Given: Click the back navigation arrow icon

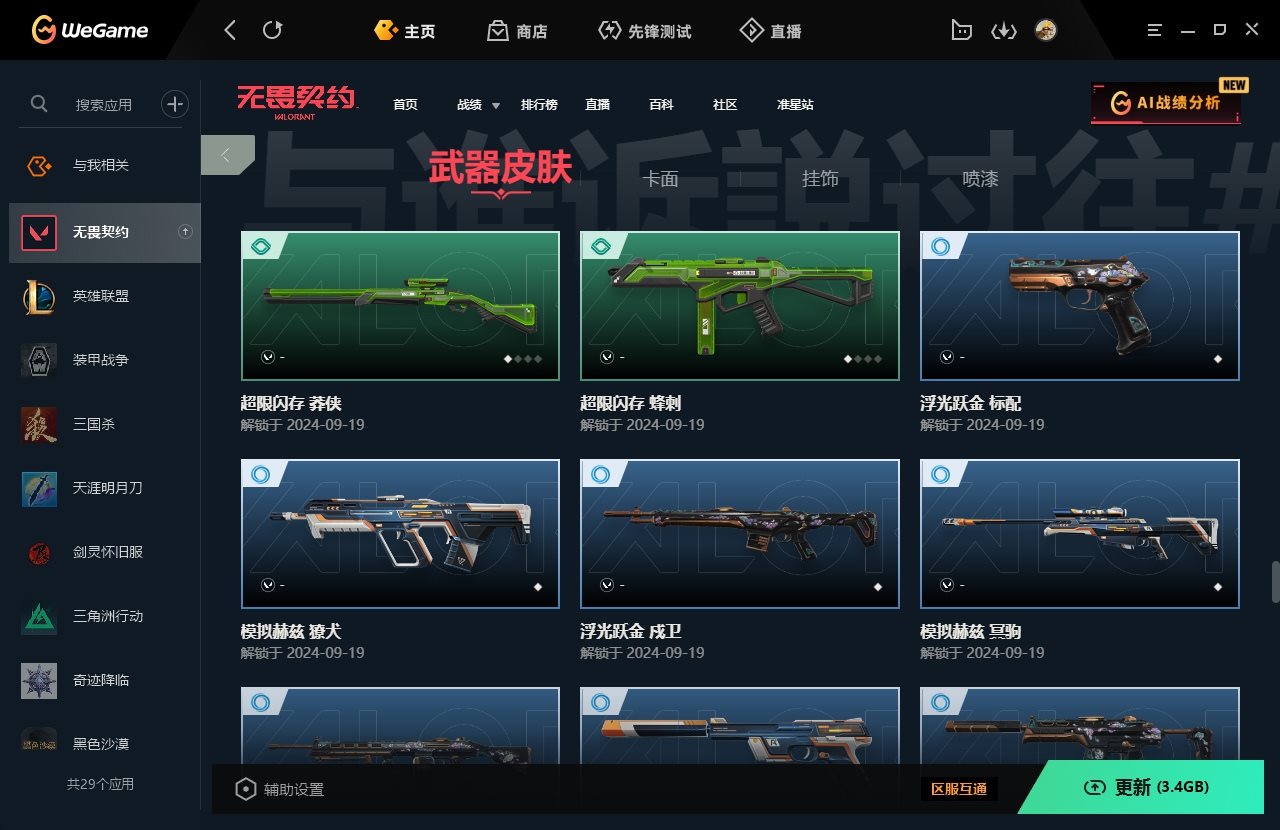Looking at the screenshot, I should 230,30.
